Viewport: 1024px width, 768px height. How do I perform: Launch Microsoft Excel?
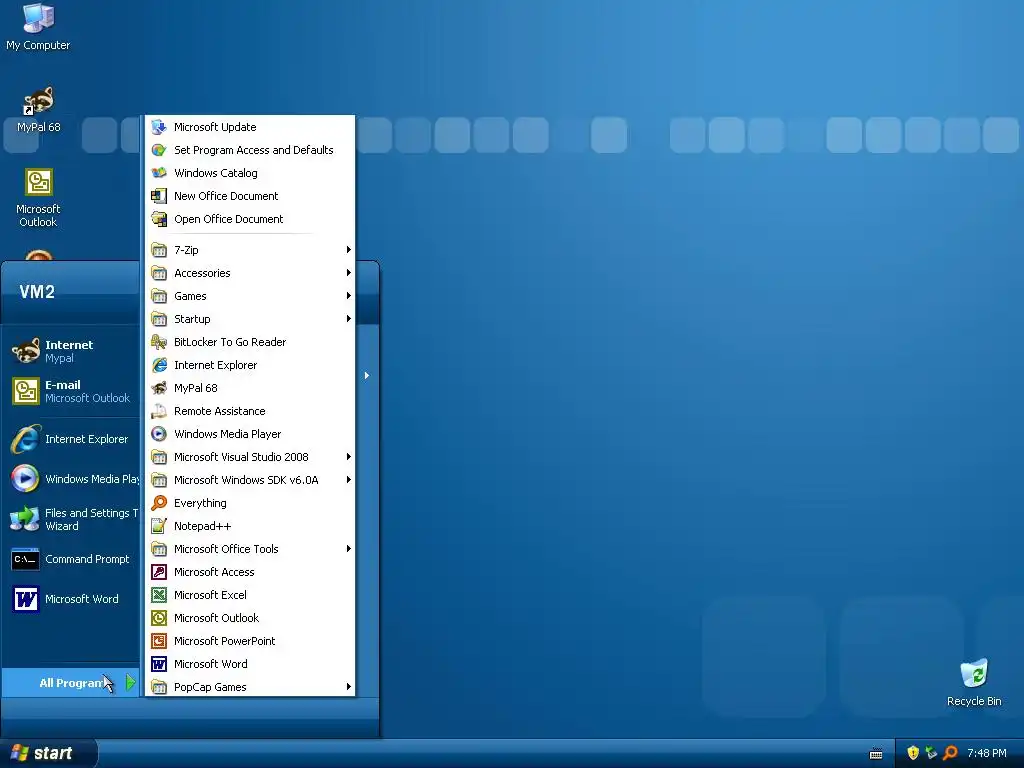point(249,595)
